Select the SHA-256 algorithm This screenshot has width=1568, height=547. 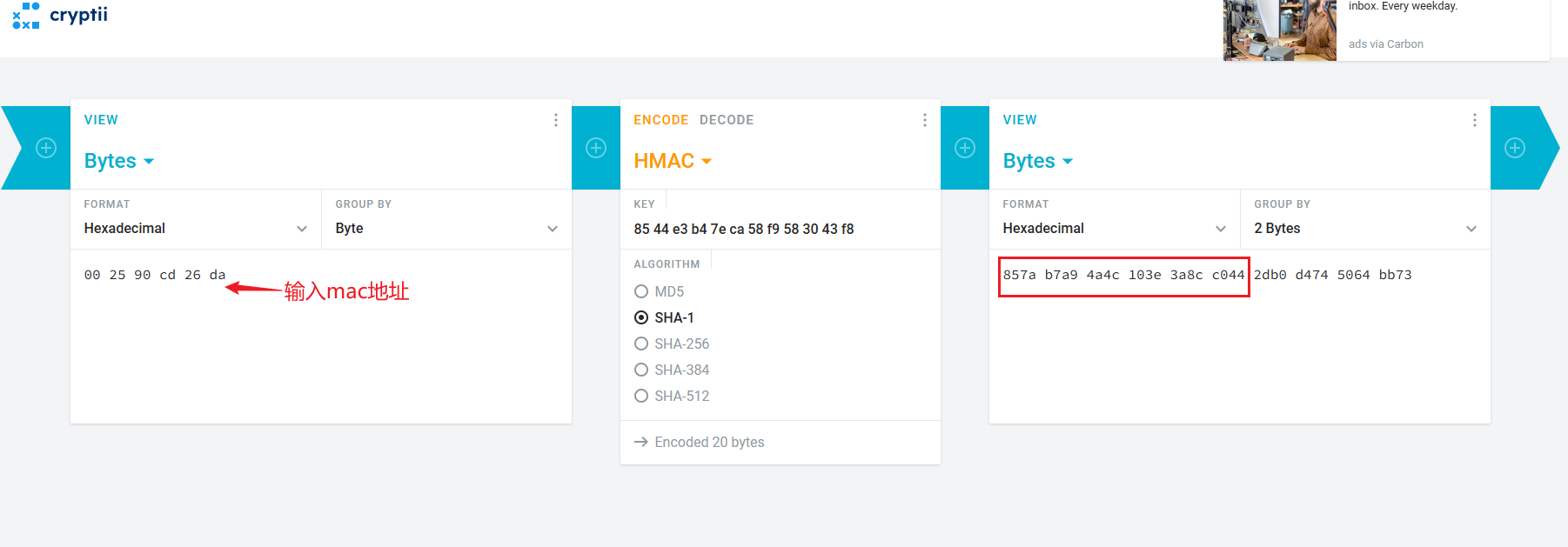tap(641, 344)
